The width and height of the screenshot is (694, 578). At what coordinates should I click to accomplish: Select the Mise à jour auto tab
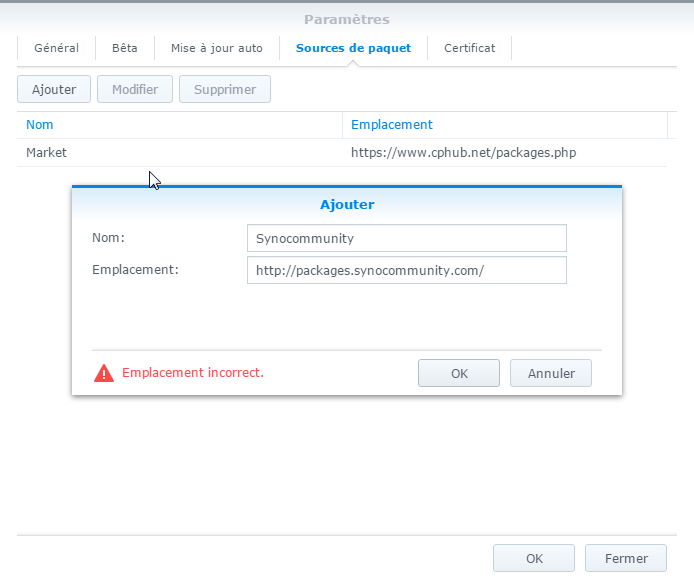[x=217, y=48]
